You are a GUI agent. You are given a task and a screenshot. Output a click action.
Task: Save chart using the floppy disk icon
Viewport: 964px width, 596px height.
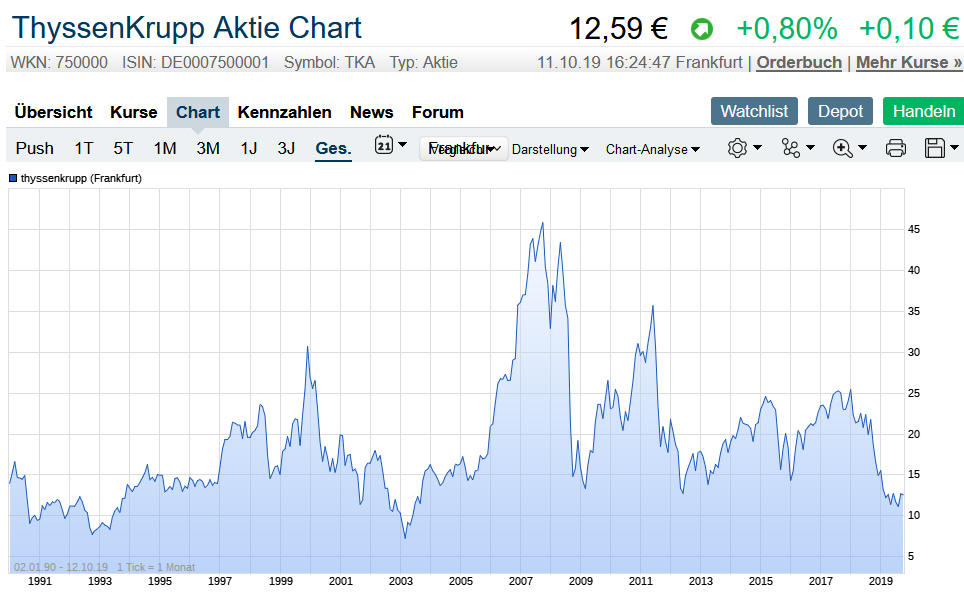935,148
